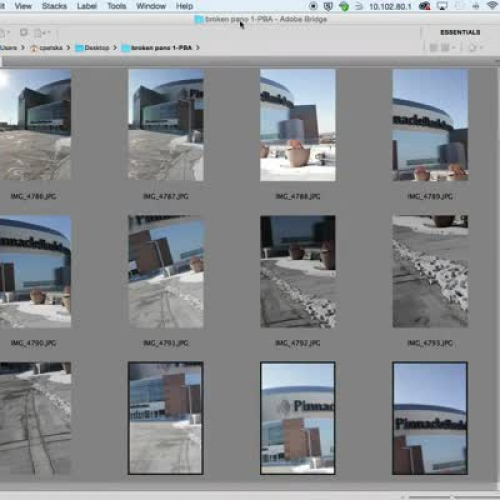Screen dimensions: 500x500
Task: Select the bottom-row thumbnail with the brick wall at center
Action: click(x=166, y=418)
